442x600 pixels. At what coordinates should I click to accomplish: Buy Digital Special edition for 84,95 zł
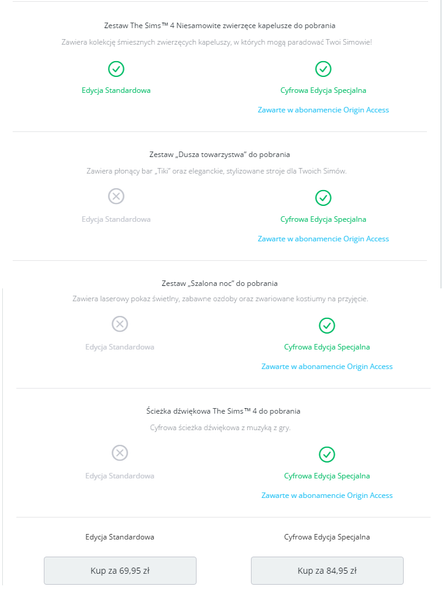(327, 571)
